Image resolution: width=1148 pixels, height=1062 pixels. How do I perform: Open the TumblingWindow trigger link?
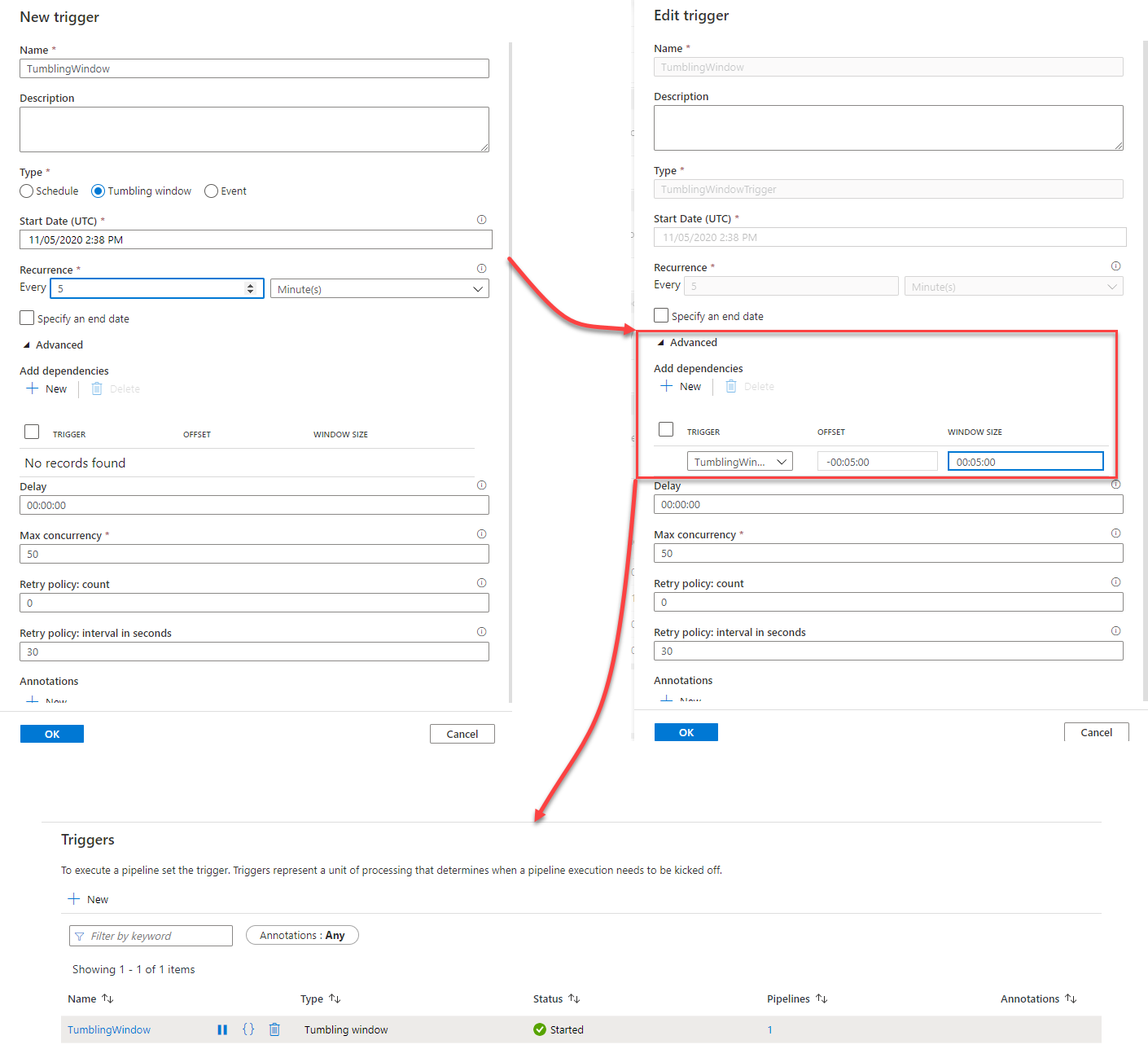pos(109,1029)
